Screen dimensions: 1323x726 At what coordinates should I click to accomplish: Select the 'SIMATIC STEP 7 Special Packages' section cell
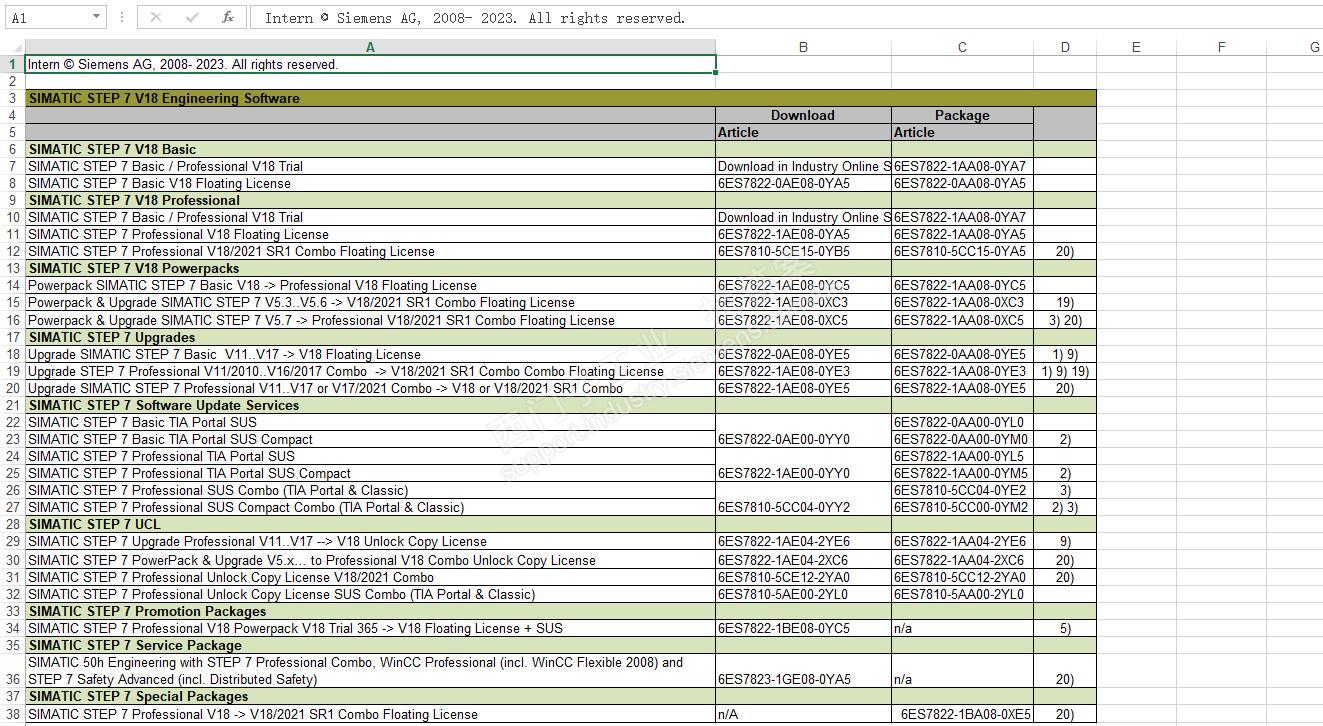pos(370,696)
